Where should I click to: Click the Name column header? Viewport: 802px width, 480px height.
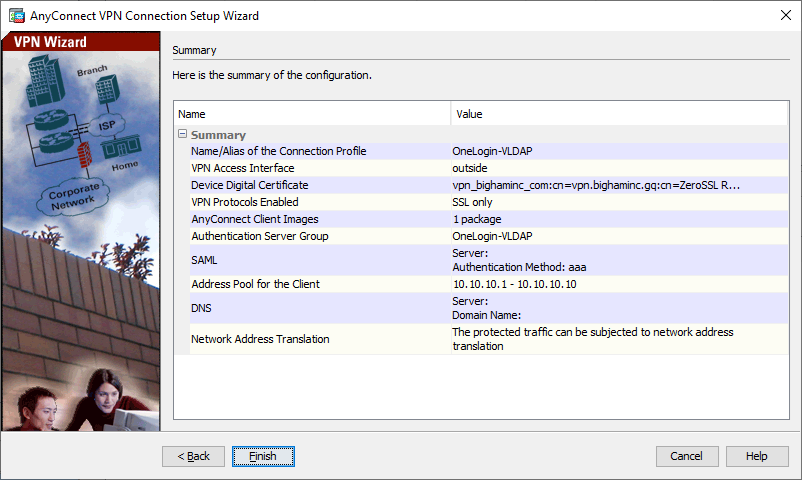coord(312,114)
